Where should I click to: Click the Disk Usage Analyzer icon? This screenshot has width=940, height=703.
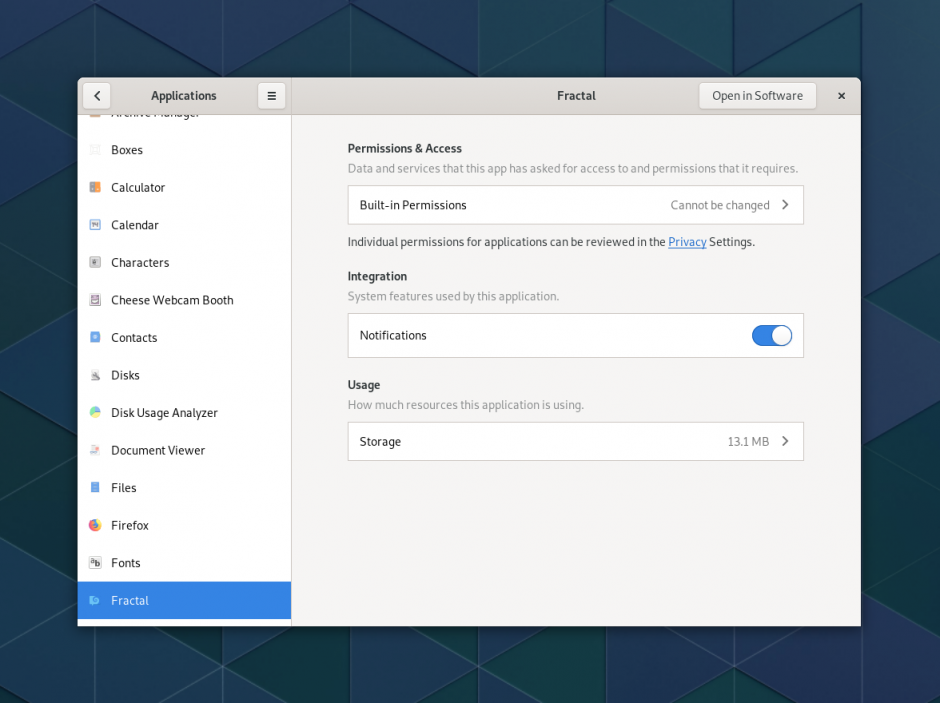click(x=95, y=412)
